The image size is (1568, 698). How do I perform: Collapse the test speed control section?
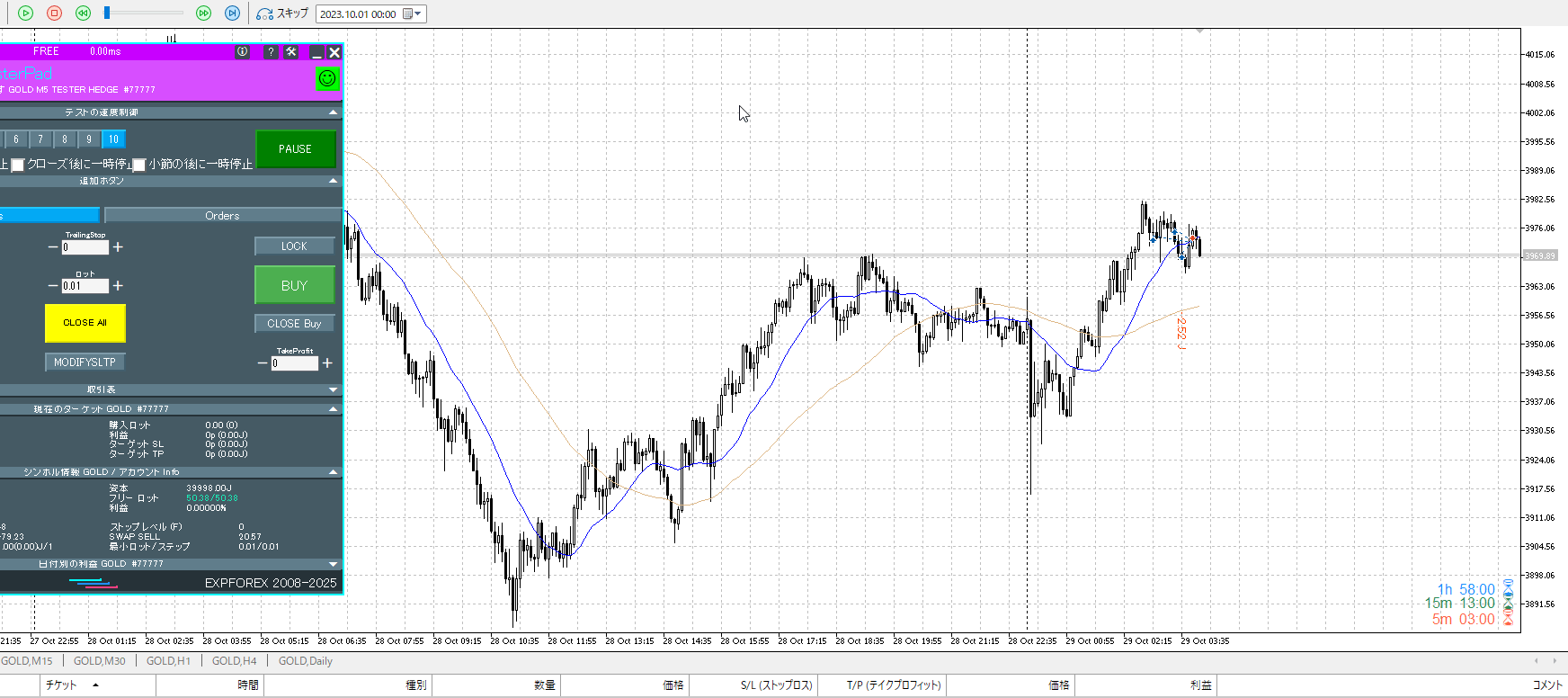pos(334,112)
